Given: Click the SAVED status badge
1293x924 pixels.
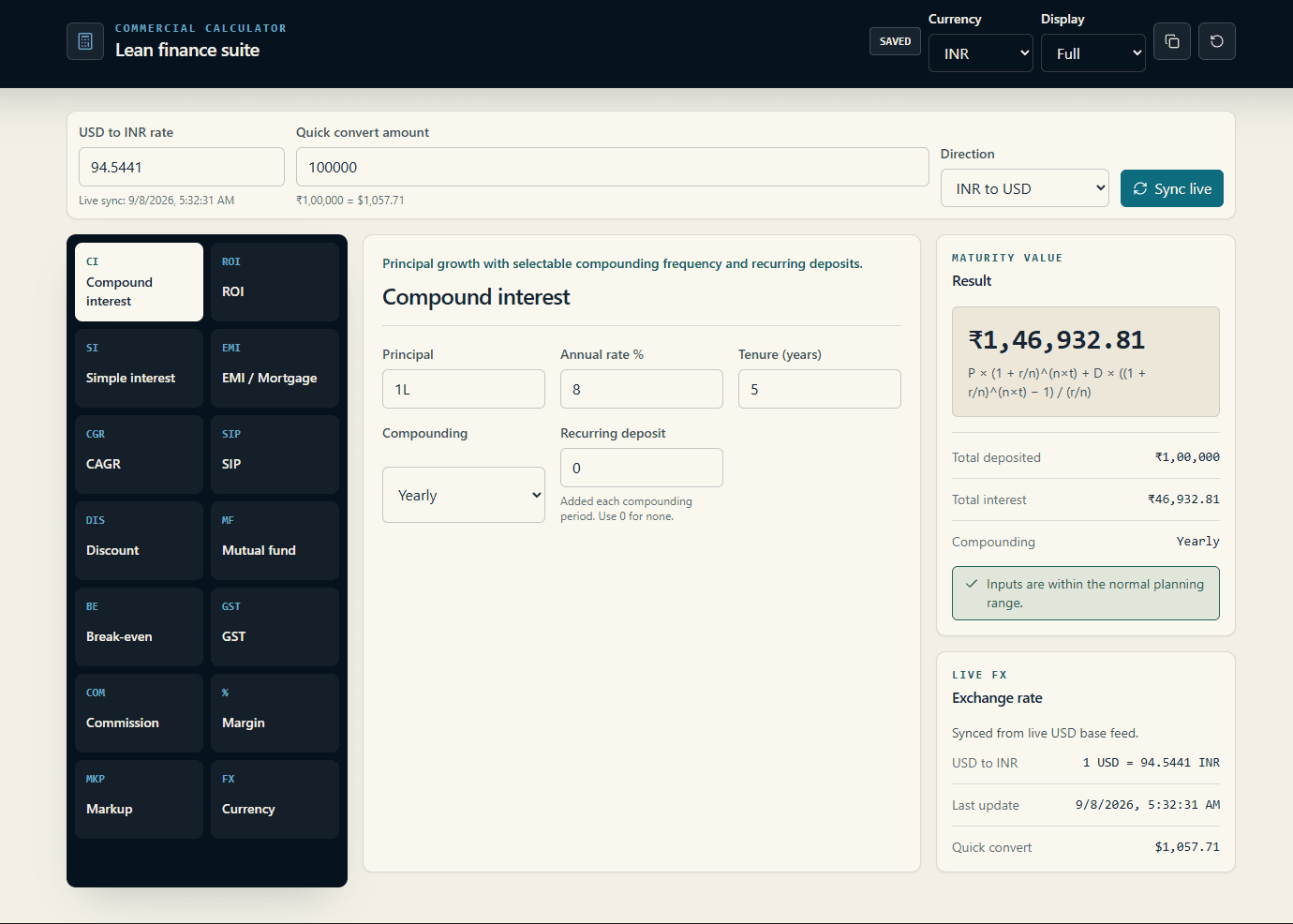Looking at the screenshot, I should pyautogui.click(x=895, y=41).
